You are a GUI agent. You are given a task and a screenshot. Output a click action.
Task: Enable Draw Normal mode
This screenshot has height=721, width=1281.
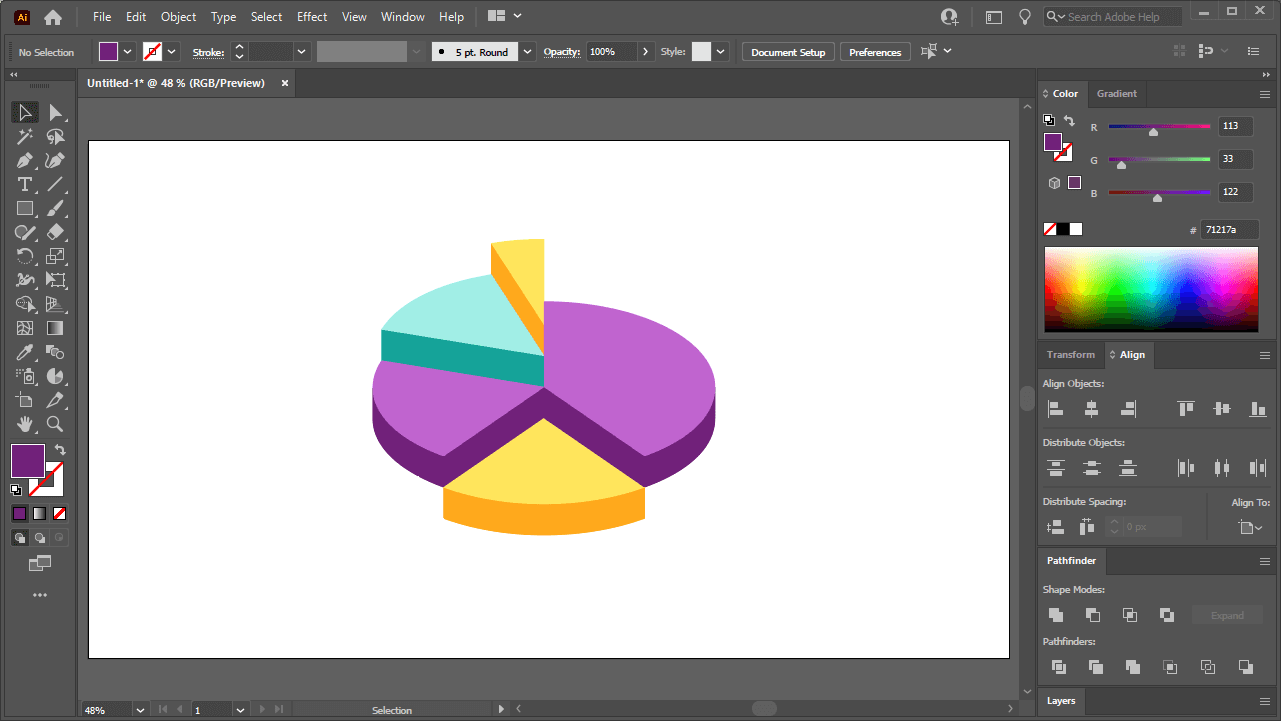(20, 538)
